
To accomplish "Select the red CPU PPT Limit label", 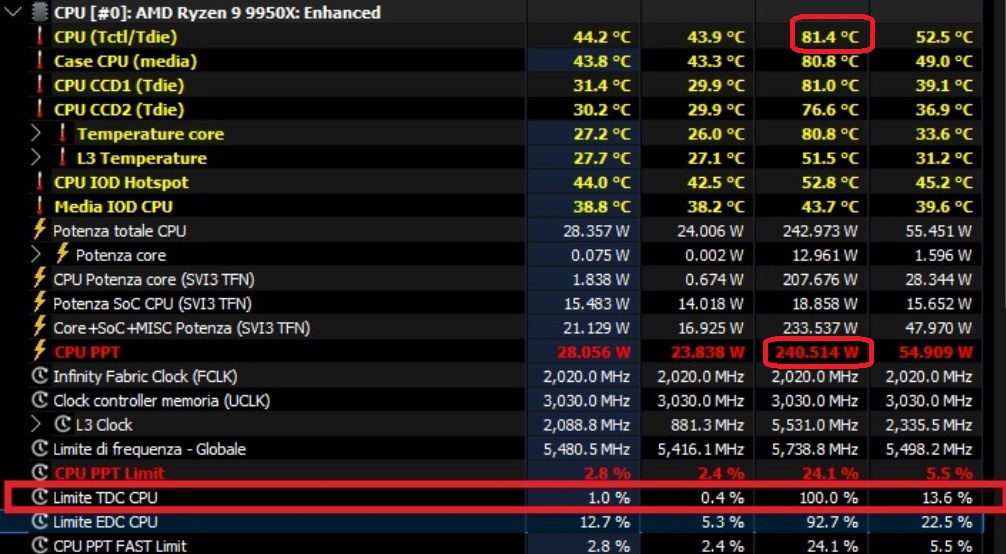I will 109,473.
